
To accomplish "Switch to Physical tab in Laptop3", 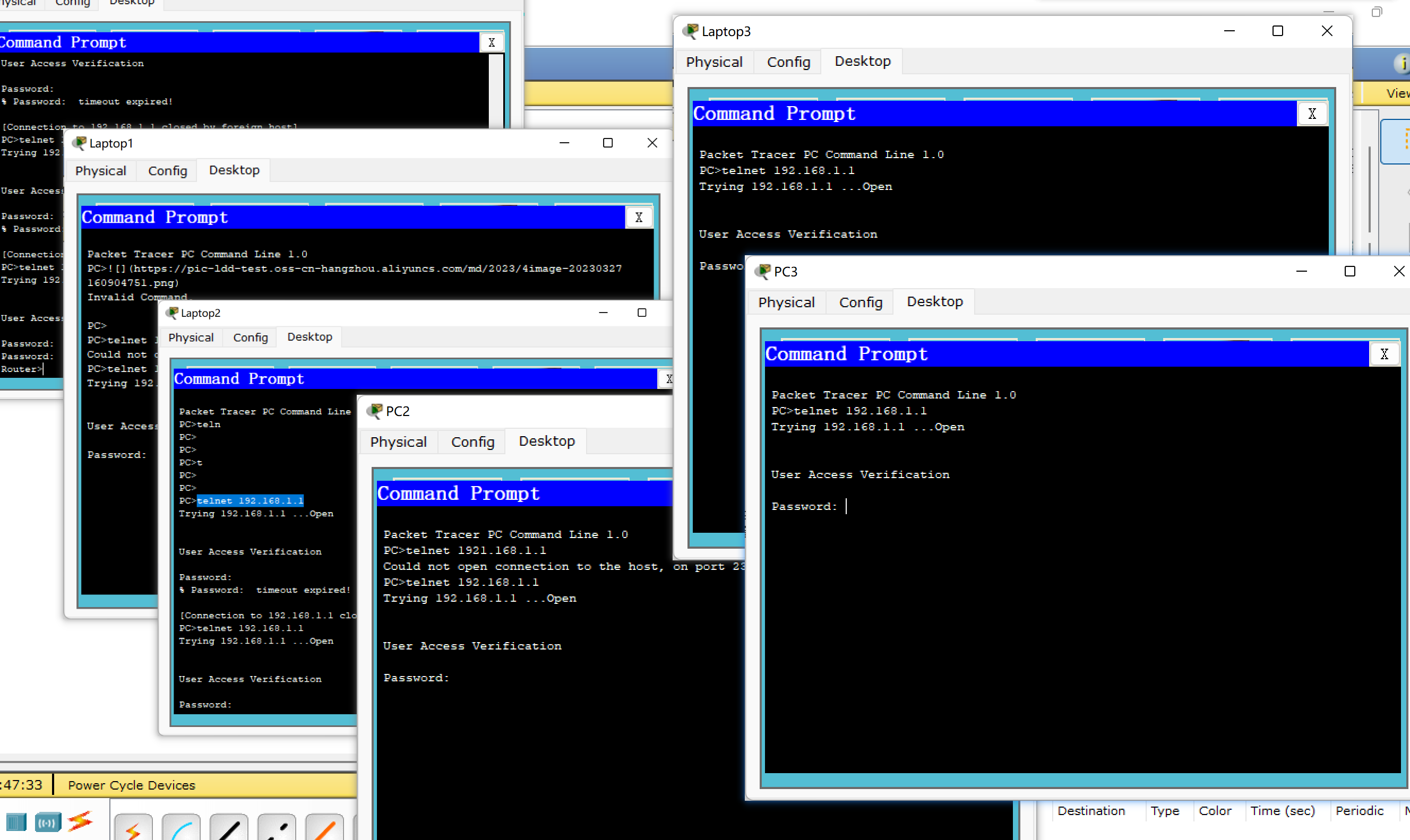I will pos(713,62).
